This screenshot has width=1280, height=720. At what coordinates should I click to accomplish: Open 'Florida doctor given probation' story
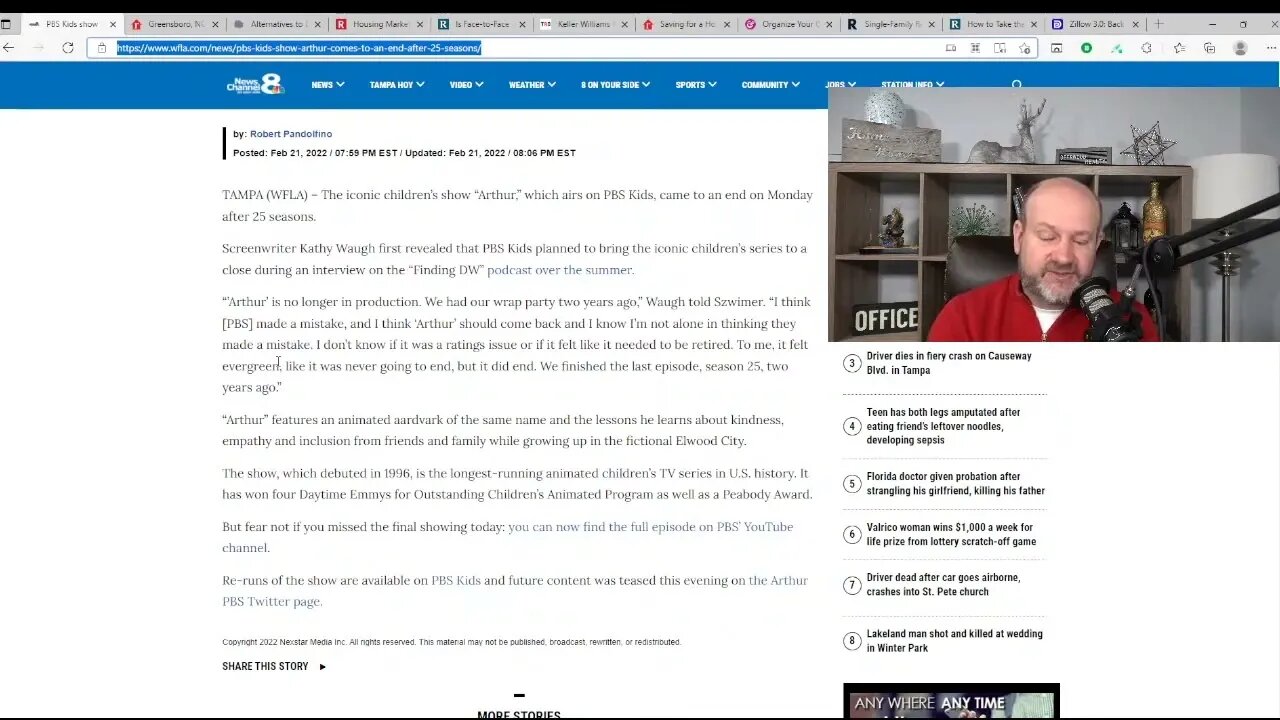955,484
